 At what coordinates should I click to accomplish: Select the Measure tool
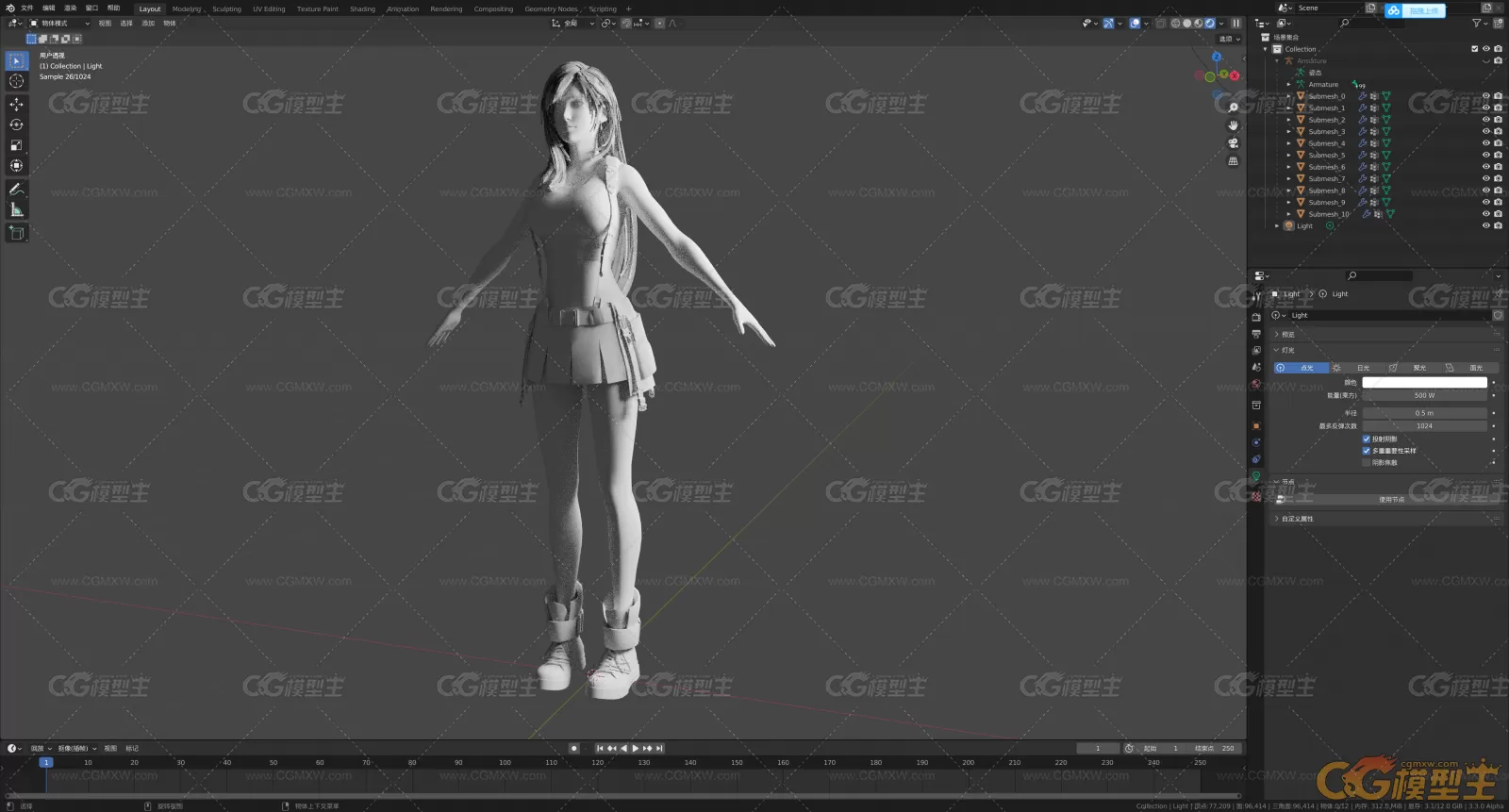(16, 210)
